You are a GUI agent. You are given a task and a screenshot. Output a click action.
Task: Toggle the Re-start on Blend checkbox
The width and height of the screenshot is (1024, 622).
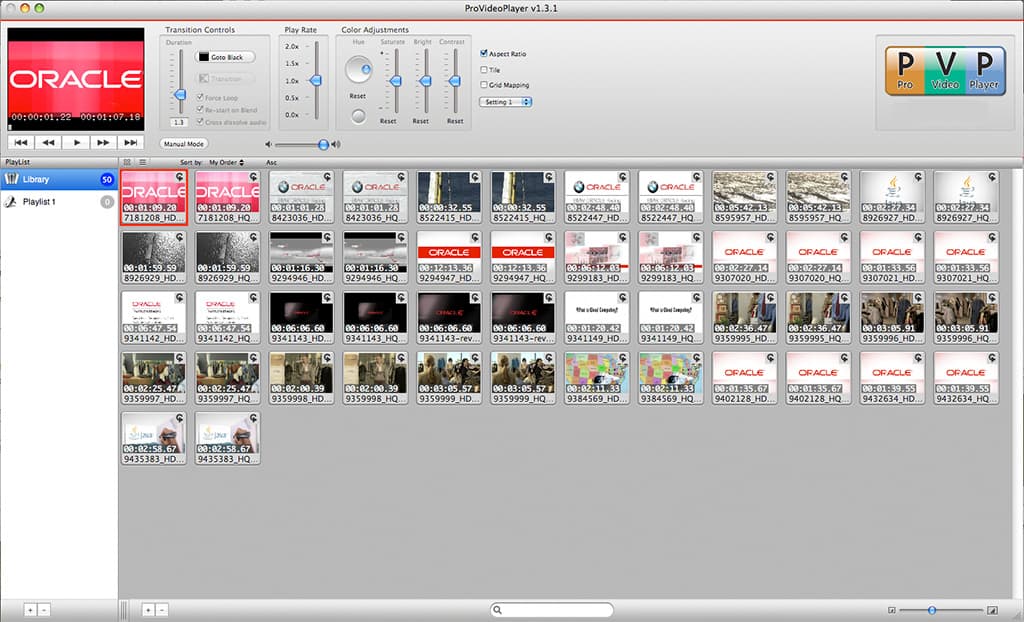(x=200, y=110)
